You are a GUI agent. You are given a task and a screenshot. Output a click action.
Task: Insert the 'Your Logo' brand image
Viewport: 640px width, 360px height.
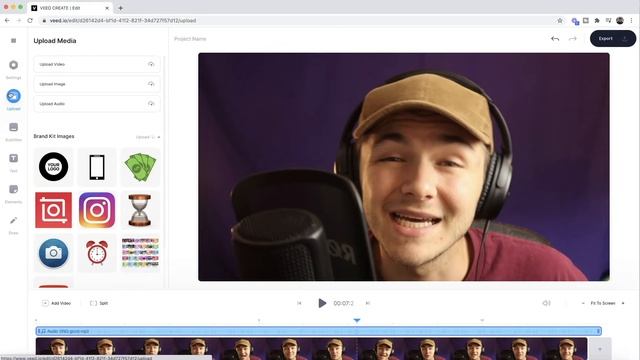[x=53, y=167]
